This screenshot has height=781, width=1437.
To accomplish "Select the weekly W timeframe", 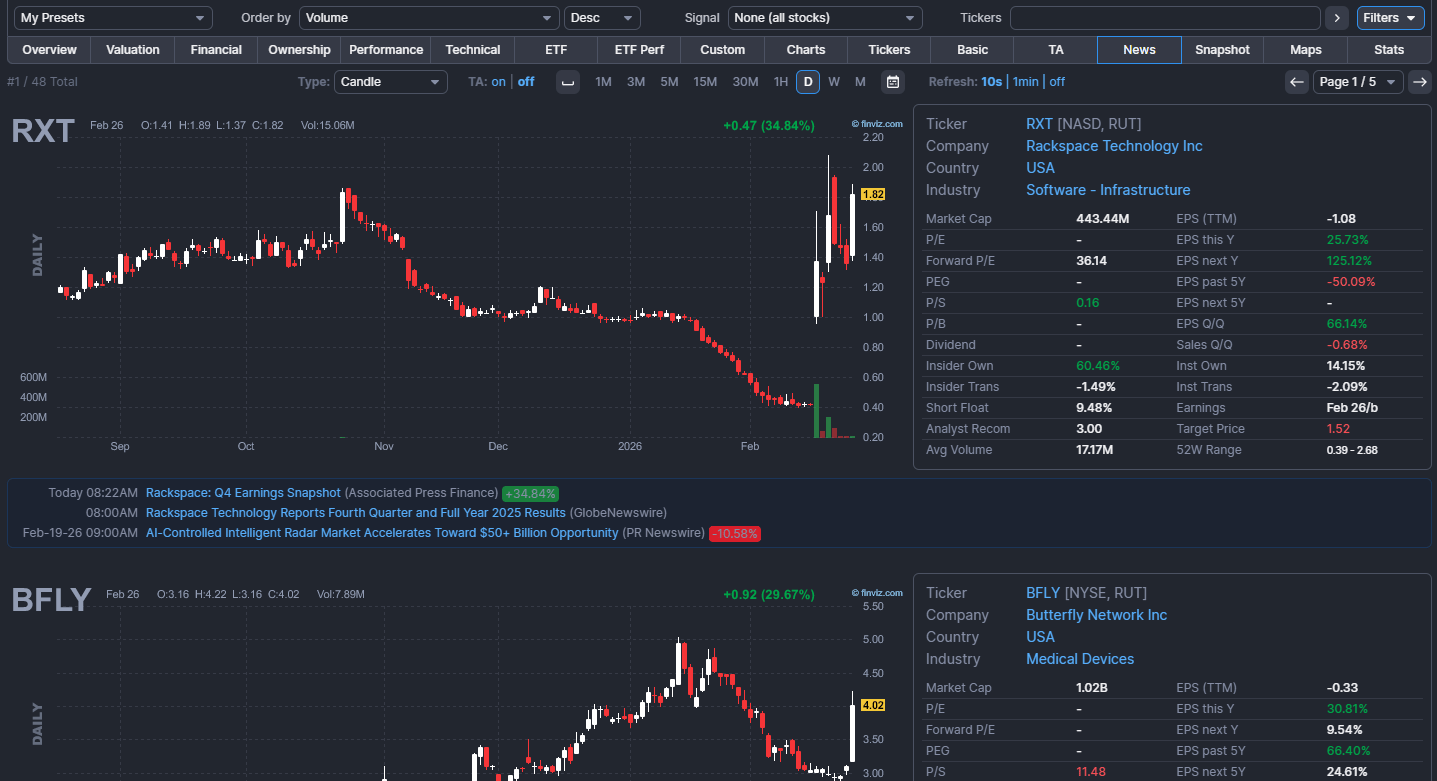I will [x=834, y=82].
